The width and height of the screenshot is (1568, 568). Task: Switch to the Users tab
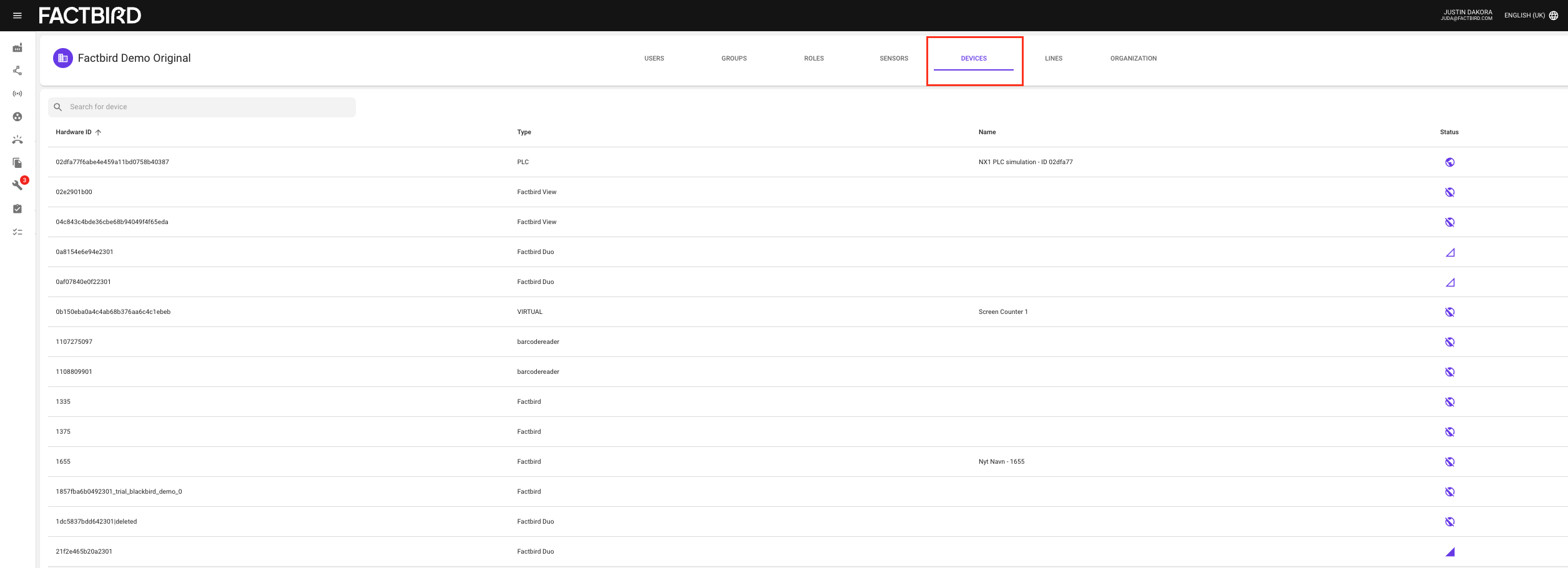[654, 59]
